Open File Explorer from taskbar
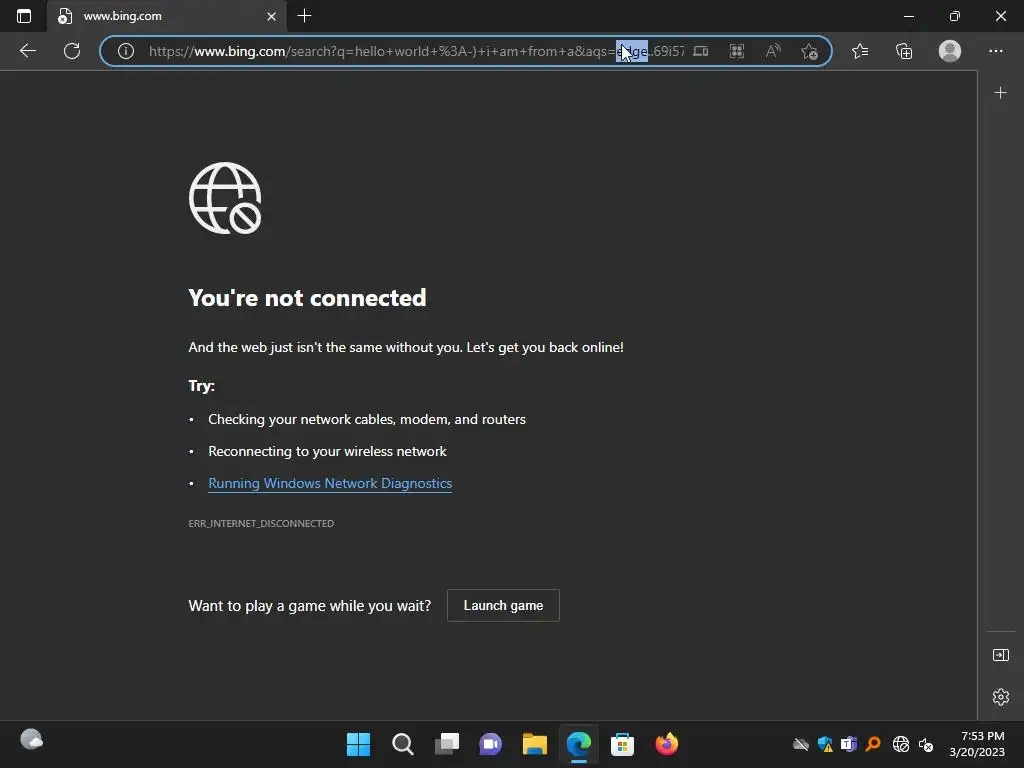1024x768 pixels. (534, 744)
